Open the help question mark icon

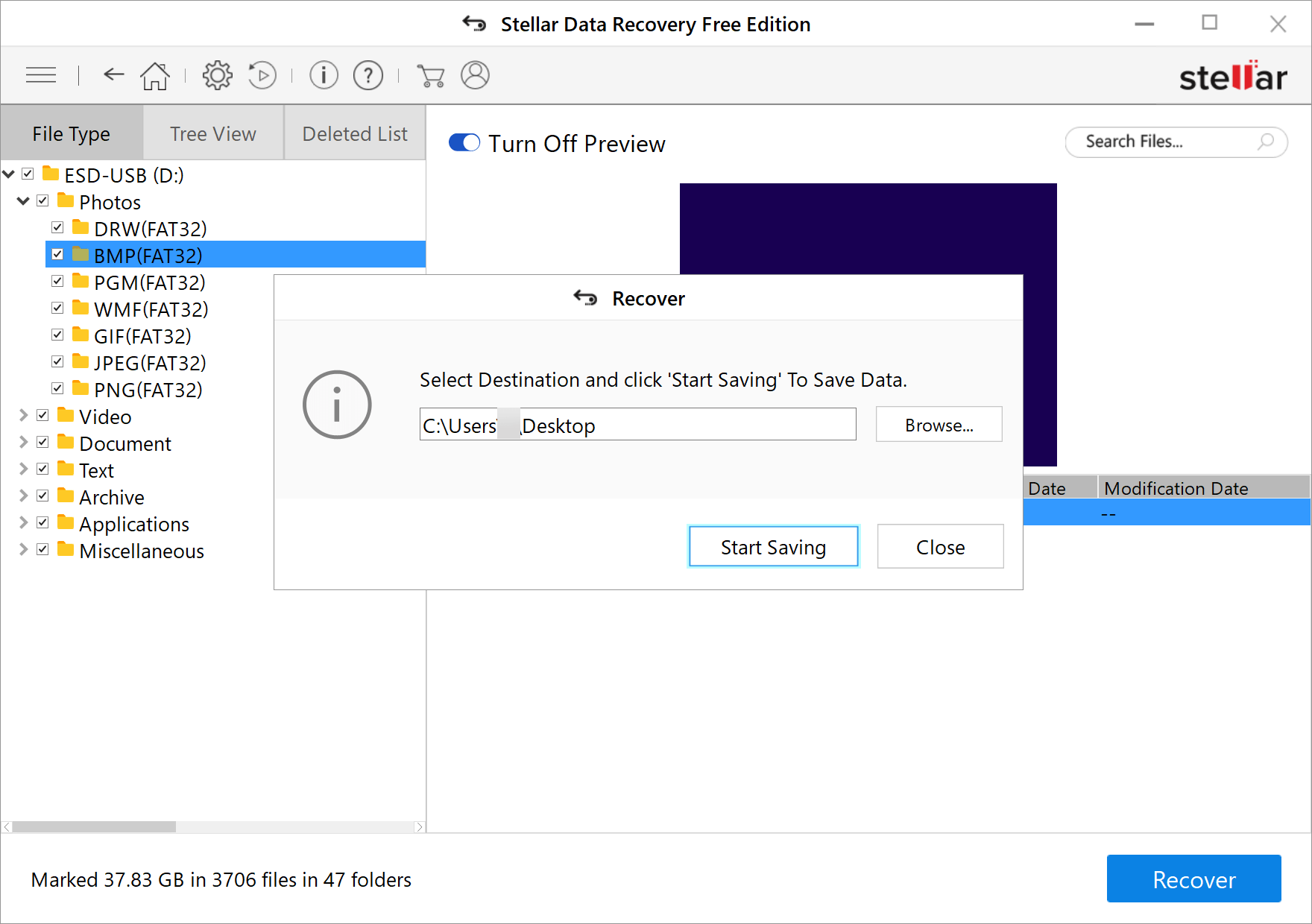click(368, 75)
